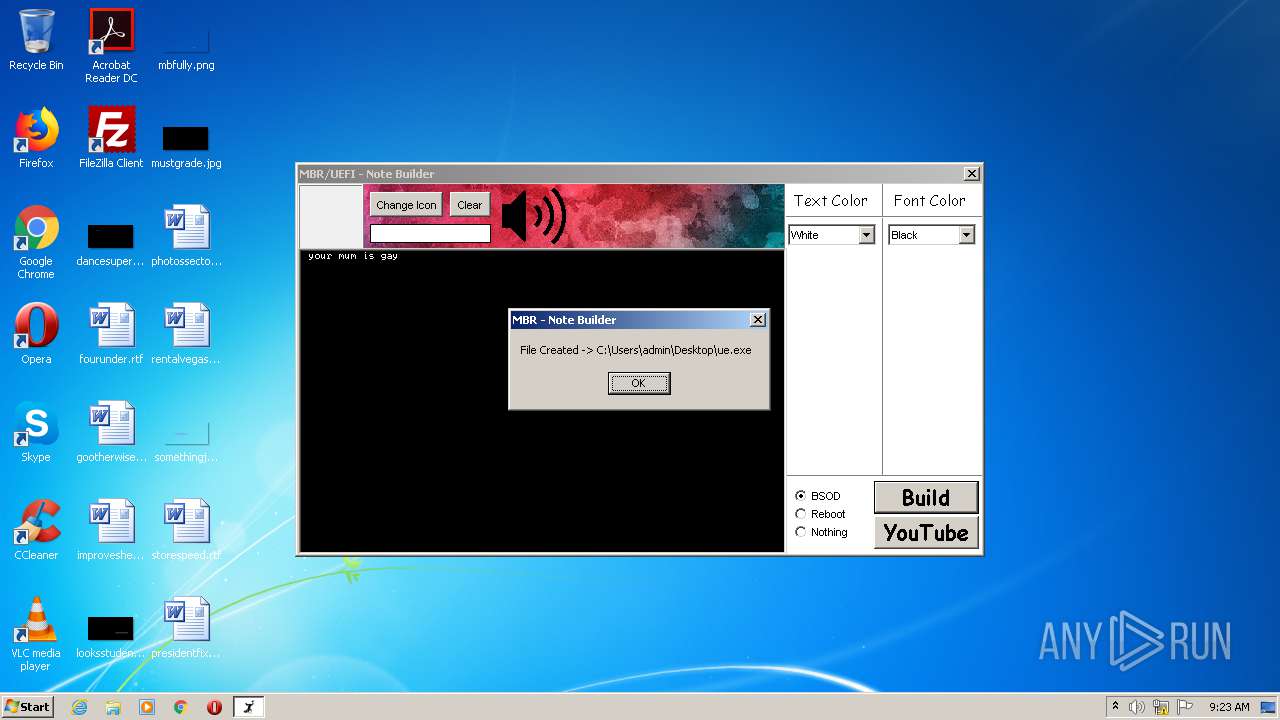Select the BSOD radio option
Viewport: 1280px width, 720px height.
[818, 496]
